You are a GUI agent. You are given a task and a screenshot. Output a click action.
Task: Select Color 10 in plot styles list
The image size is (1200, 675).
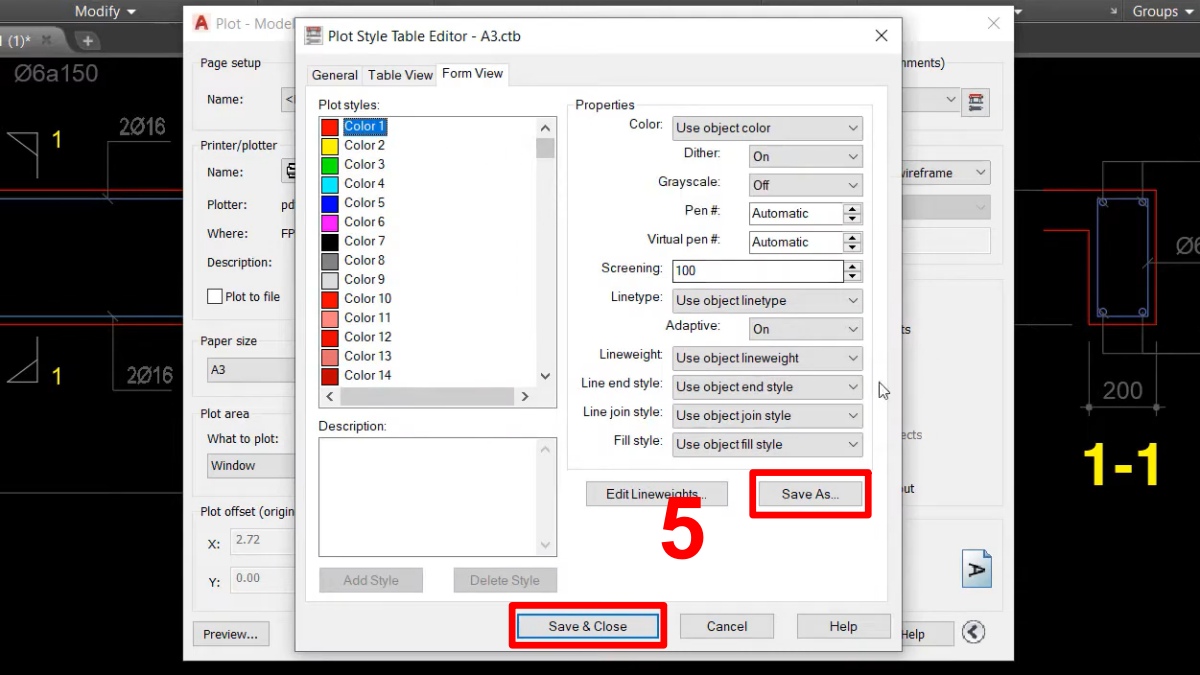coord(367,298)
